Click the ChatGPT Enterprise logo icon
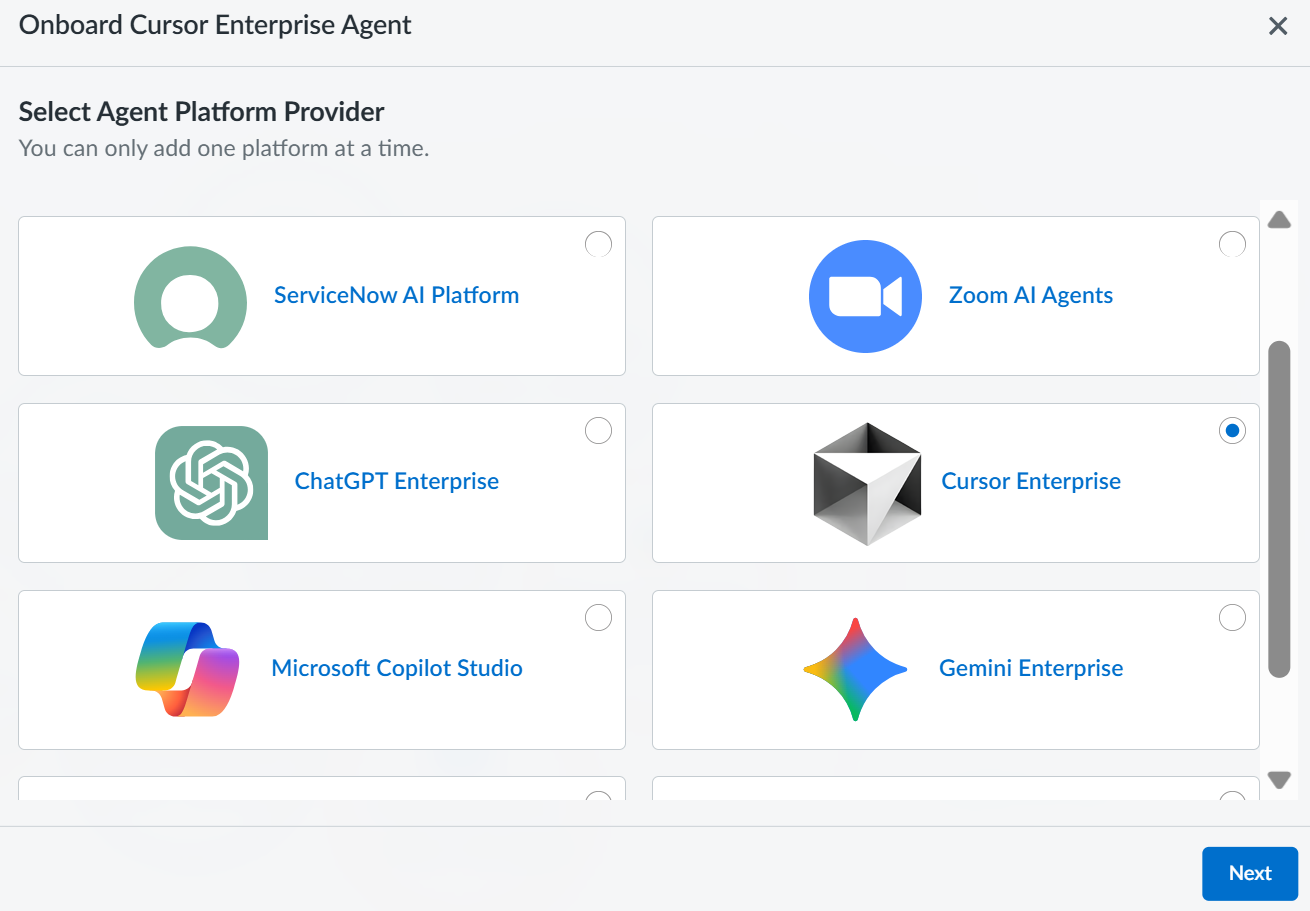This screenshot has width=1310, height=911. [211, 483]
